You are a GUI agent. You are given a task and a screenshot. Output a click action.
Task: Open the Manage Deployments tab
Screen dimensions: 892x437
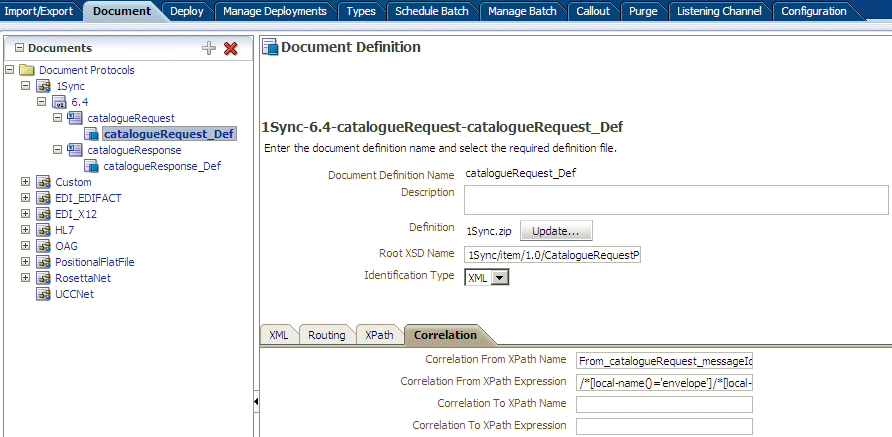[x=275, y=11]
